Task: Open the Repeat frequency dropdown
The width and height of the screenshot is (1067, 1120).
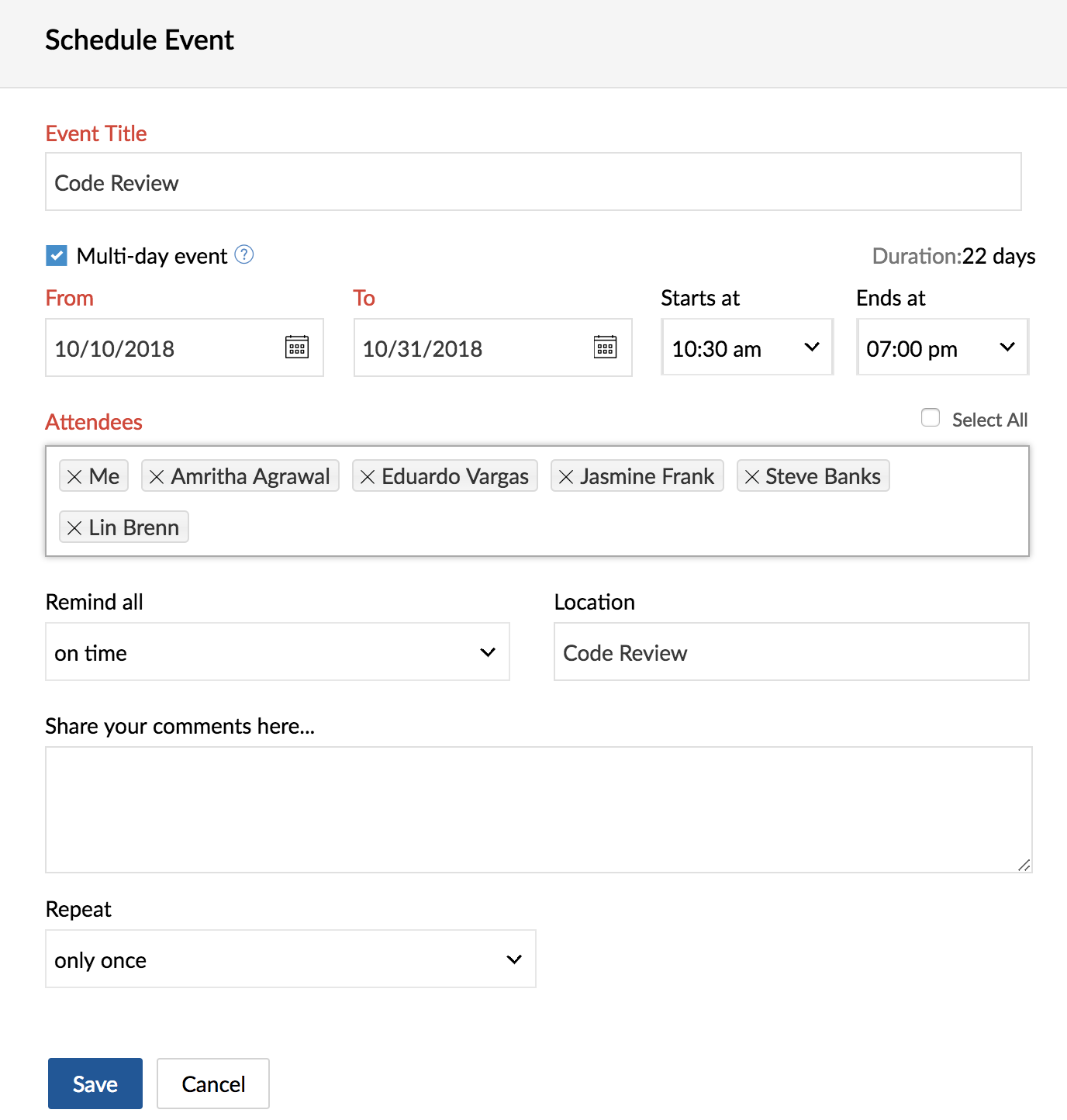Action: [291, 959]
